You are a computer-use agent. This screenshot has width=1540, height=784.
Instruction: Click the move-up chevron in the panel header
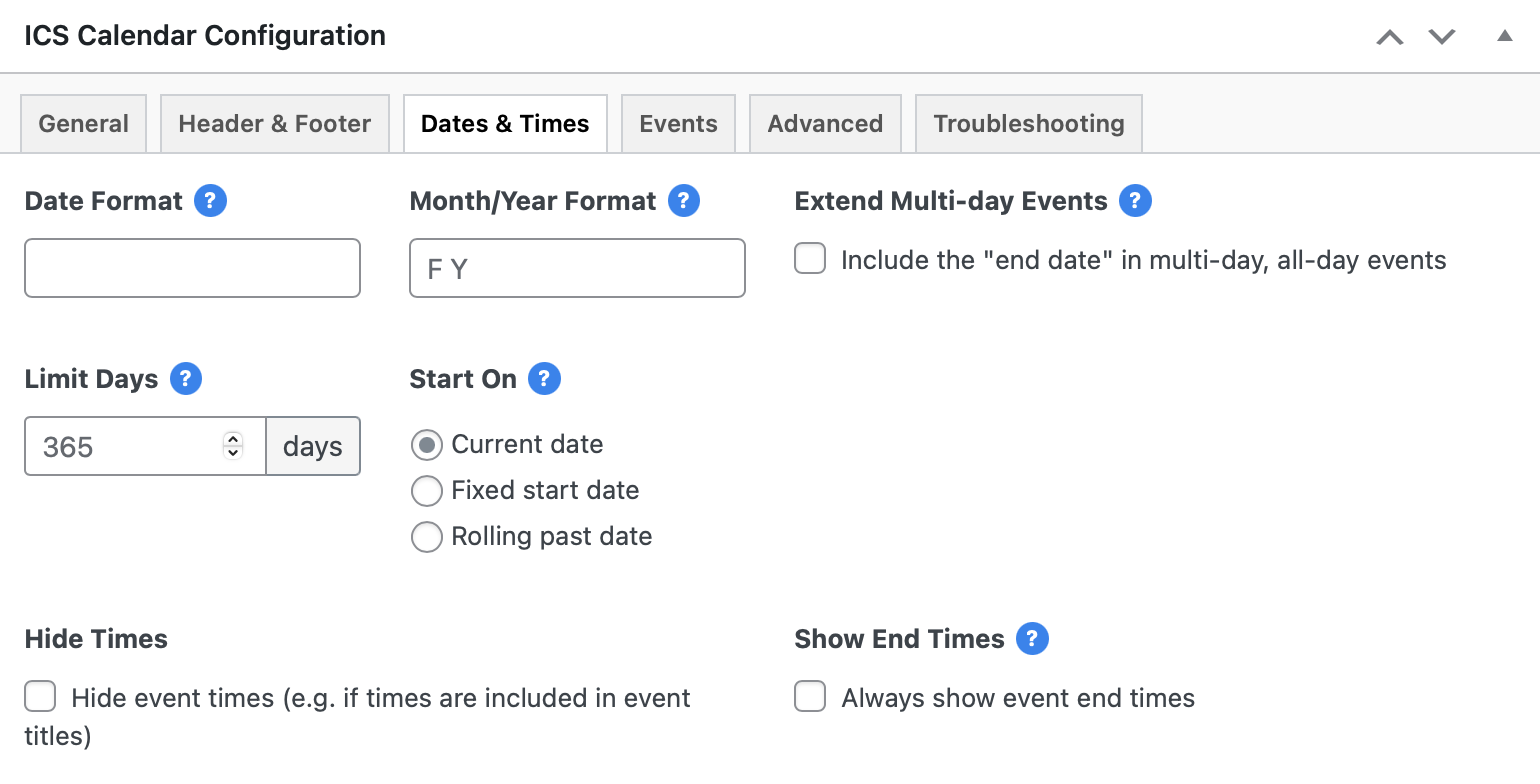(1389, 36)
